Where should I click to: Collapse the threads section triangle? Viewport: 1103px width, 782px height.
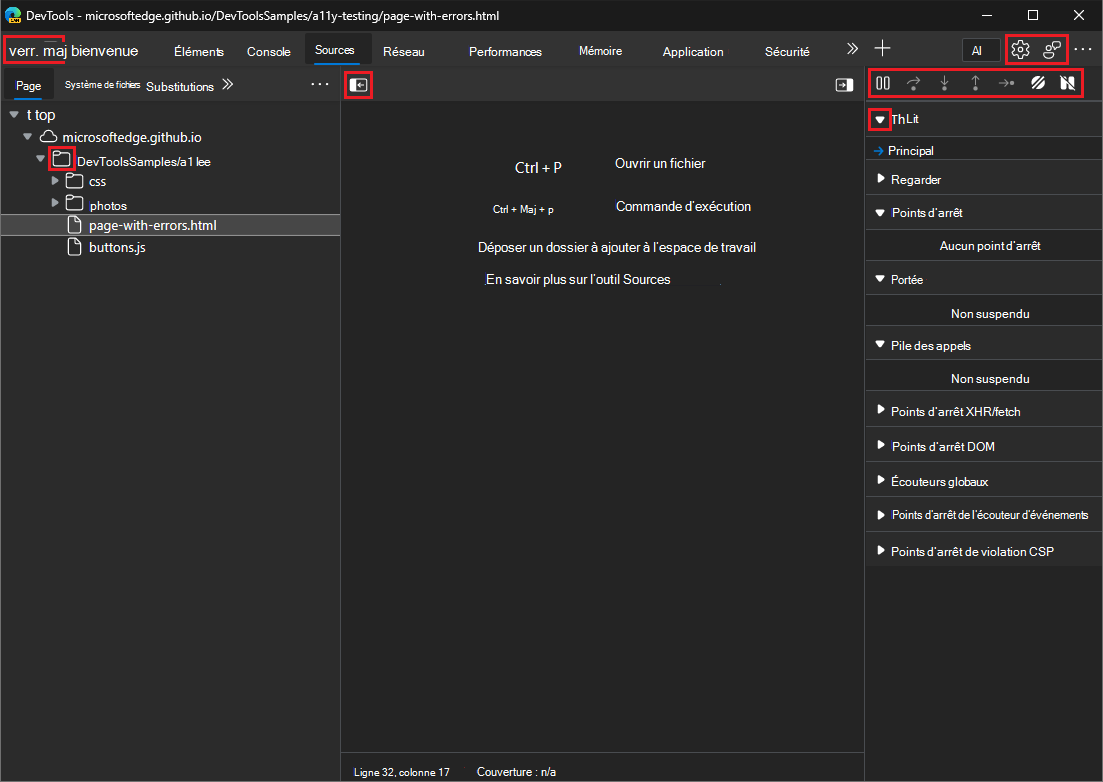879,120
